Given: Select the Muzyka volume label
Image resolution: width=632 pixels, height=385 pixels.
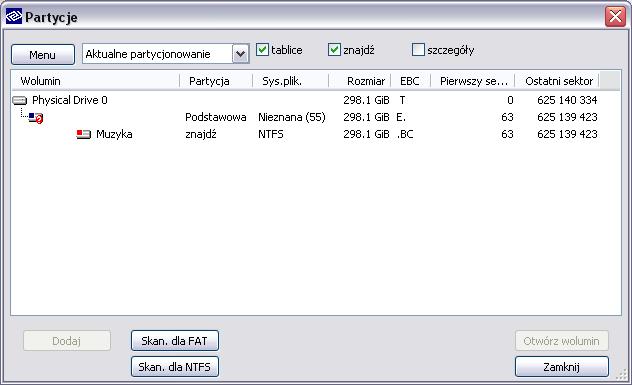Looking at the screenshot, I should click(114, 134).
